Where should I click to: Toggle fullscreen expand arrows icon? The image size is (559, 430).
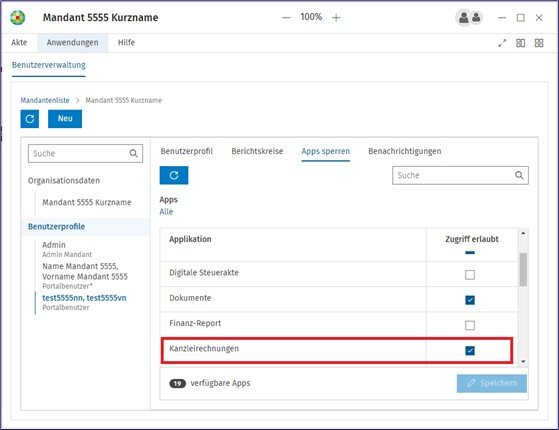502,43
